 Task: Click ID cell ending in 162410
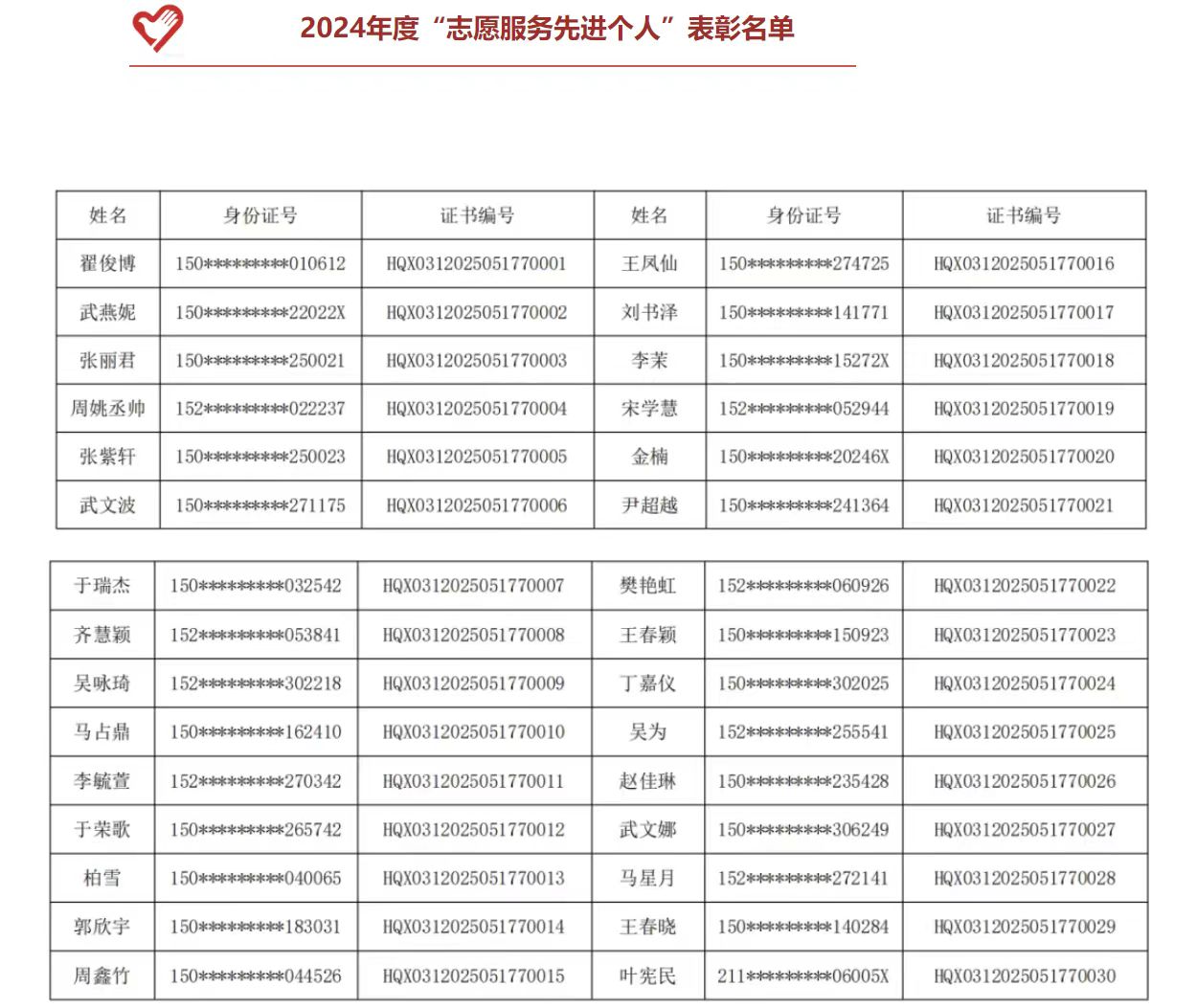pos(256,732)
